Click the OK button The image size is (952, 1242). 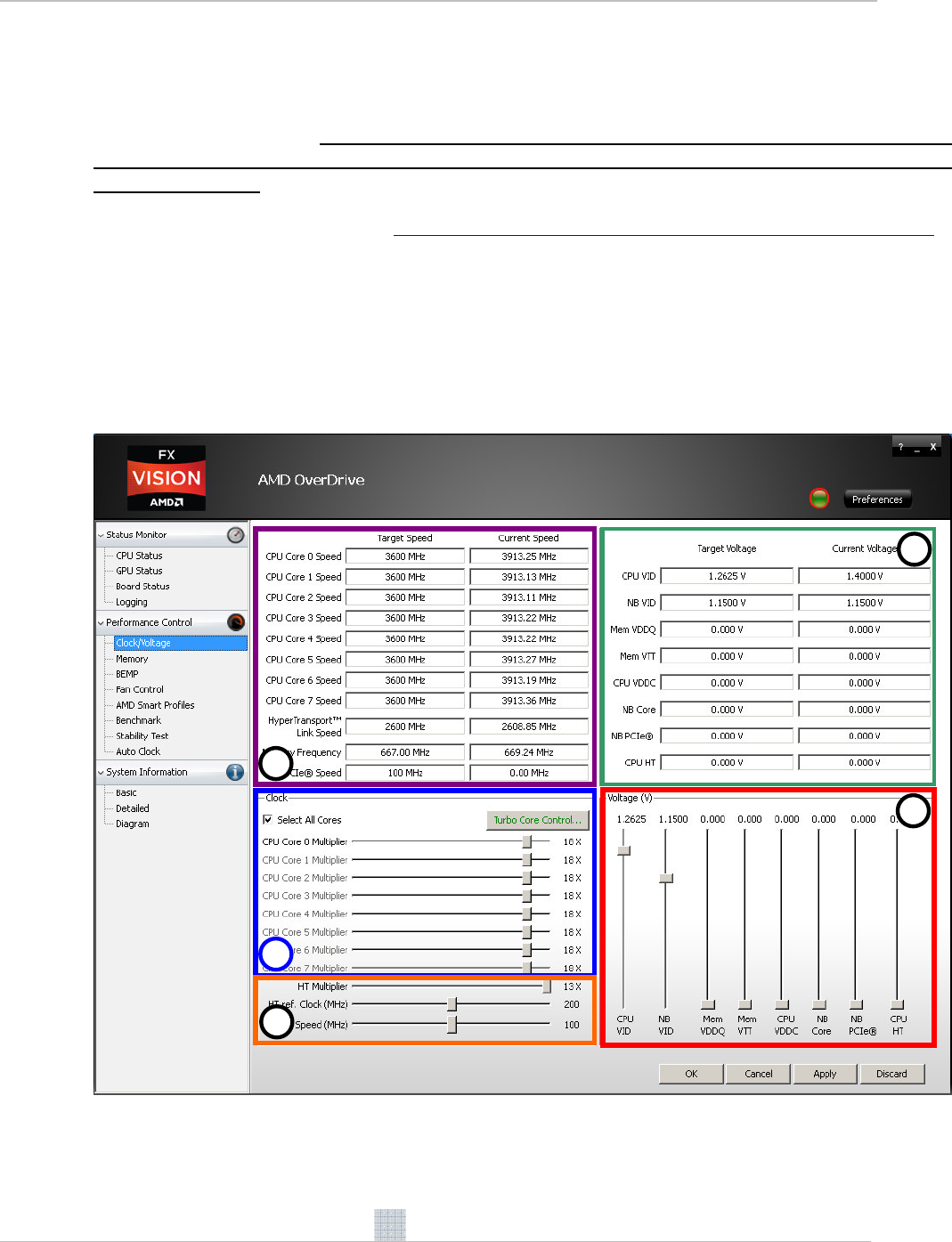(x=691, y=1074)
